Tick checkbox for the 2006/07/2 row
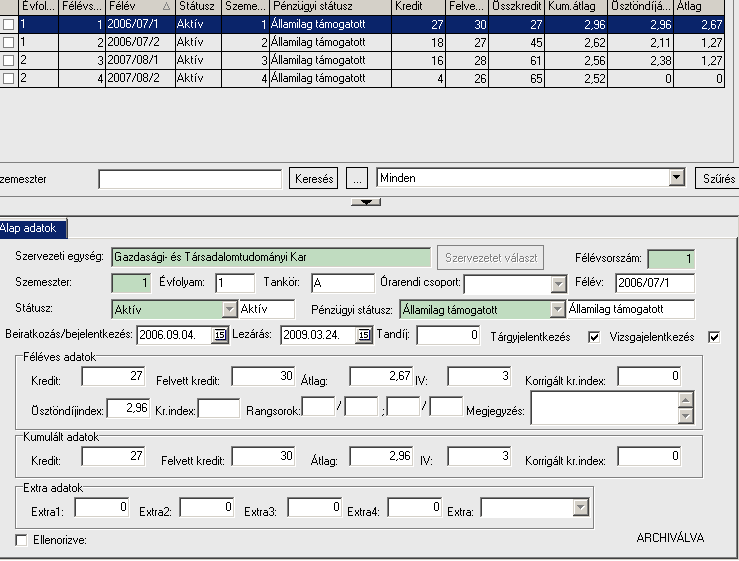 8,42
